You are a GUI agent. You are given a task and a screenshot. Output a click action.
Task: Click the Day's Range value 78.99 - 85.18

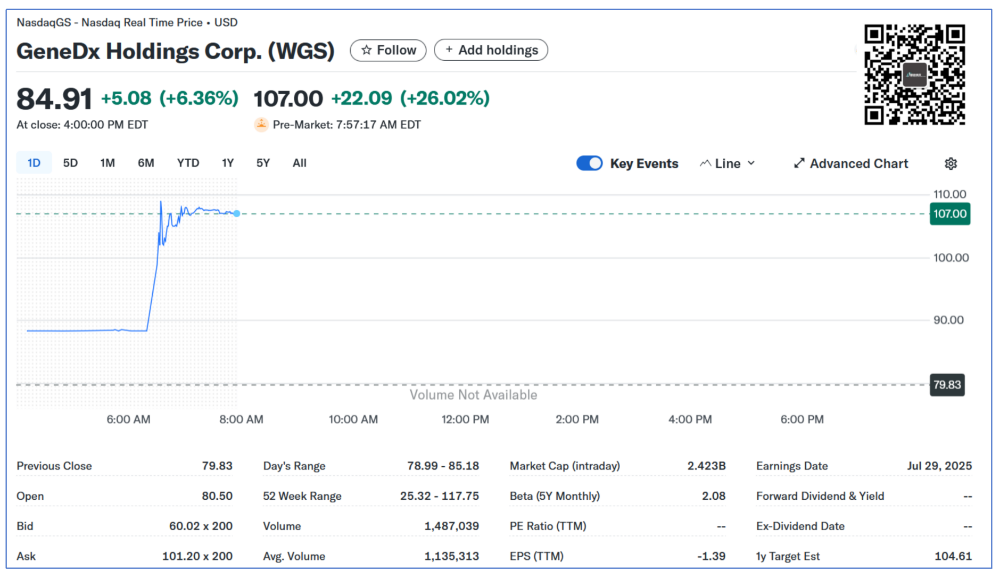(x=443, y=466)
